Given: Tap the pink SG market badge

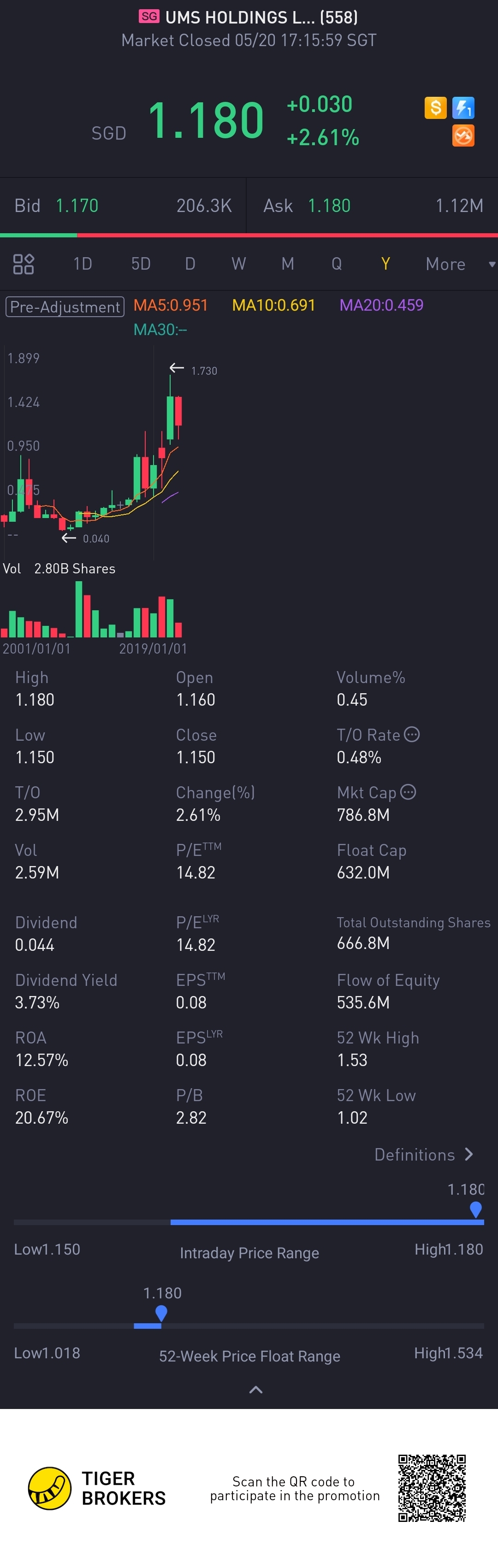Looking at the screenshot, I should (x=149, y=17).
